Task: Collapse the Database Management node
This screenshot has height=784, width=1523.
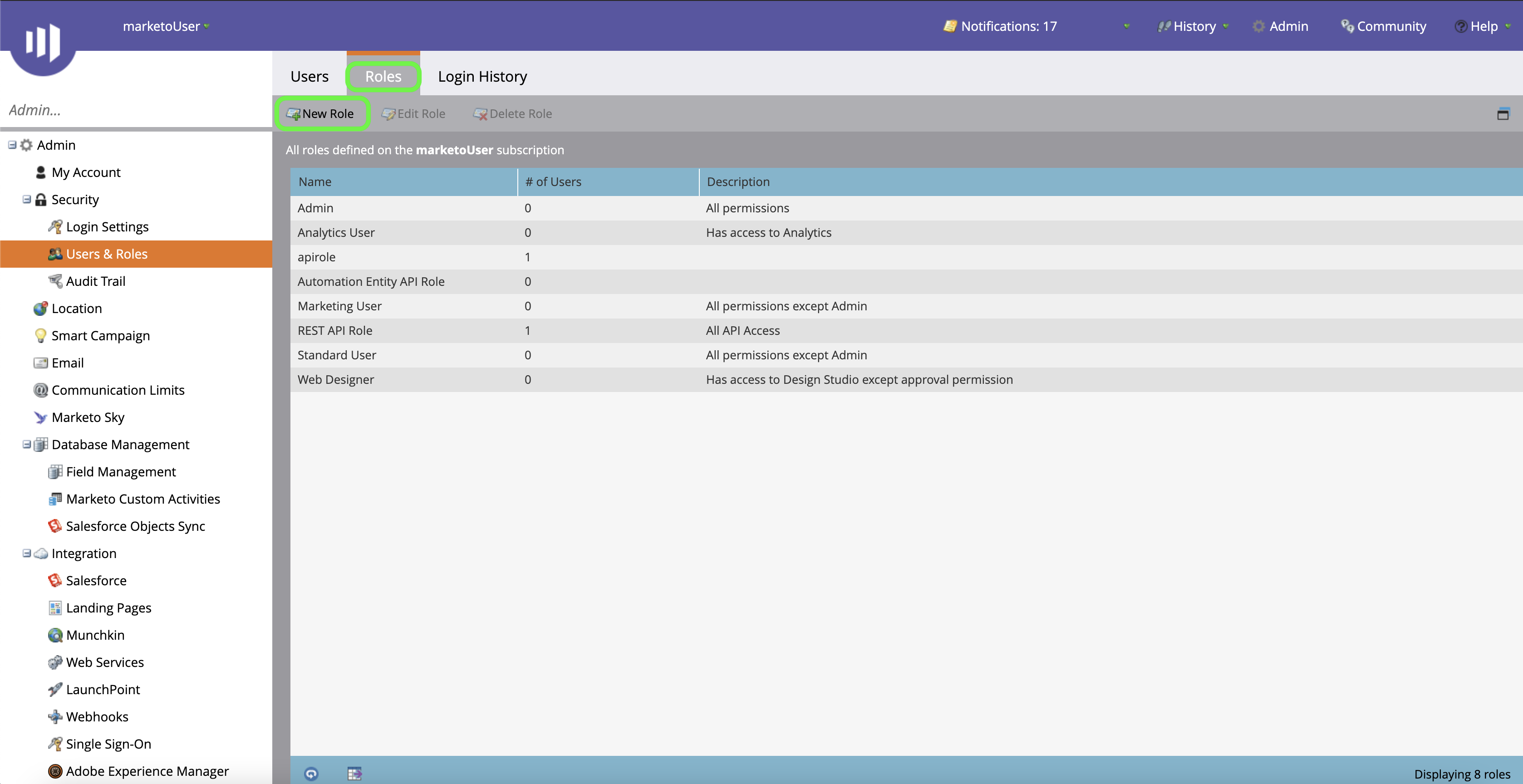Action: click(27, 444)
